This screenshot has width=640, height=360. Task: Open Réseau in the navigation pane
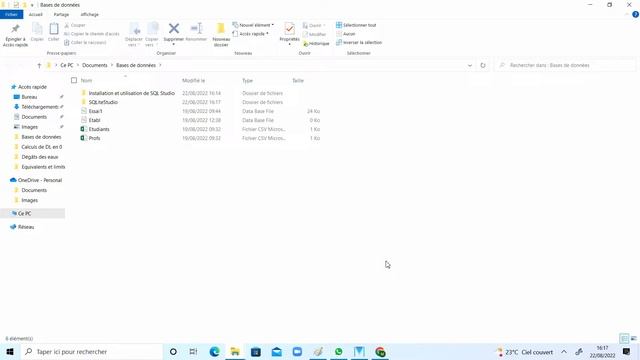coord(26,227)
